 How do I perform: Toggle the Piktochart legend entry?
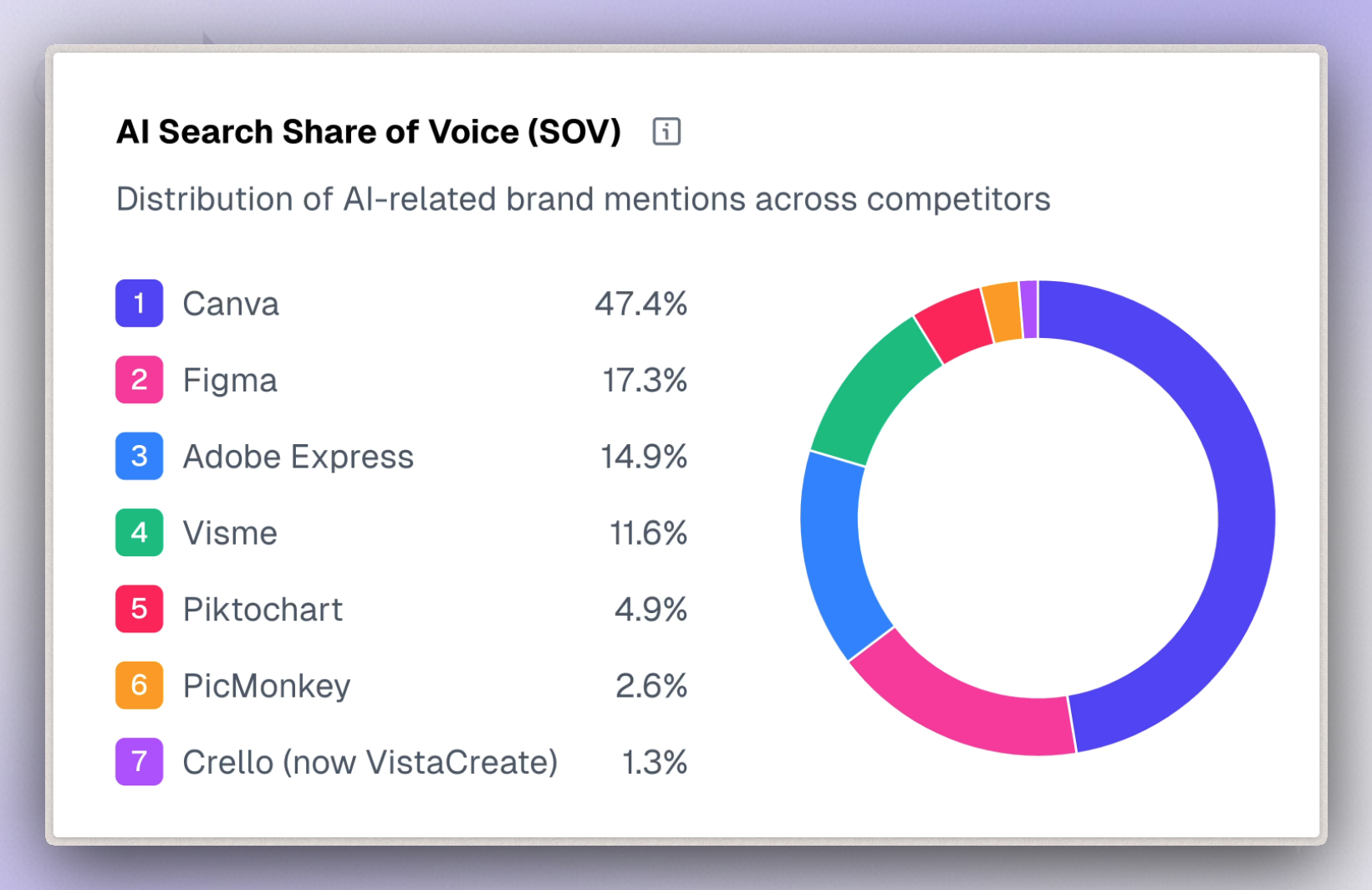pyautogui.click(x=263, y=609)
